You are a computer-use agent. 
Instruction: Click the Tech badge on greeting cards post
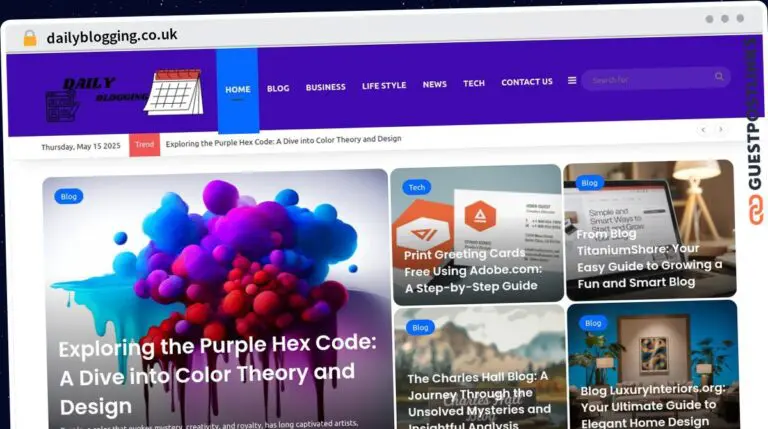coord(417,187)
